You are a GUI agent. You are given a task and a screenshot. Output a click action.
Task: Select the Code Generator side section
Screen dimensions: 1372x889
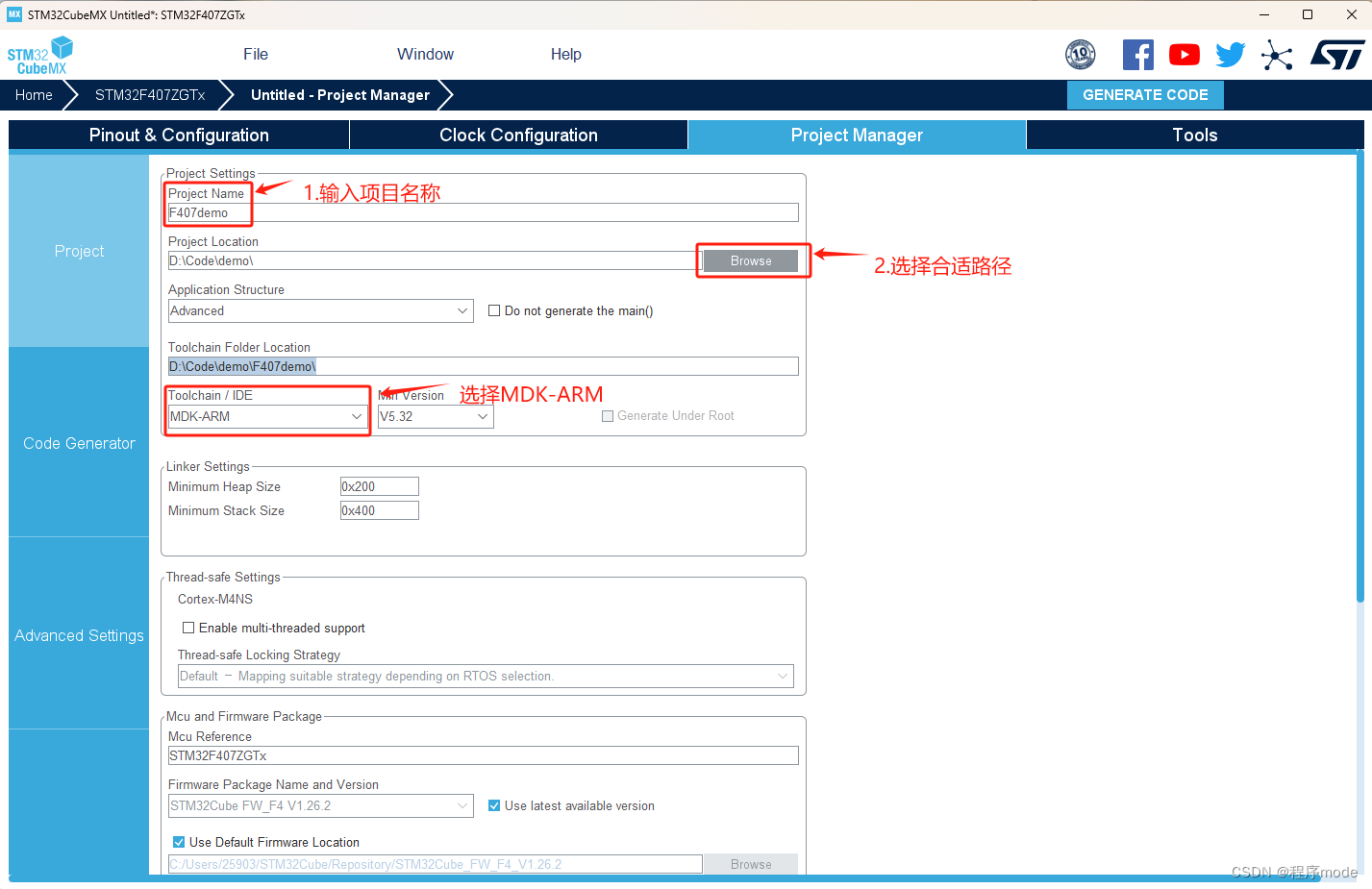coord(79,443)
